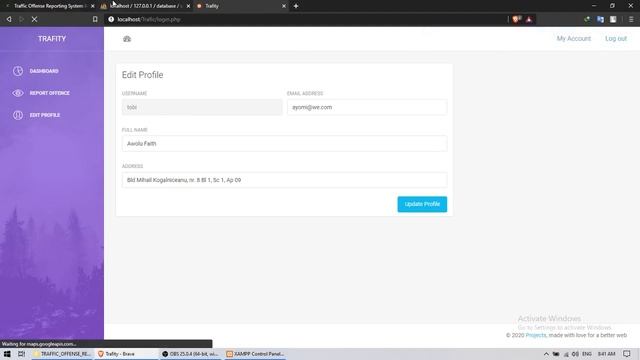Open TRAFFIC_OFFENSE_RE folder taskbar item
This screenshot has width=640, height=360.
coord(62,354)
